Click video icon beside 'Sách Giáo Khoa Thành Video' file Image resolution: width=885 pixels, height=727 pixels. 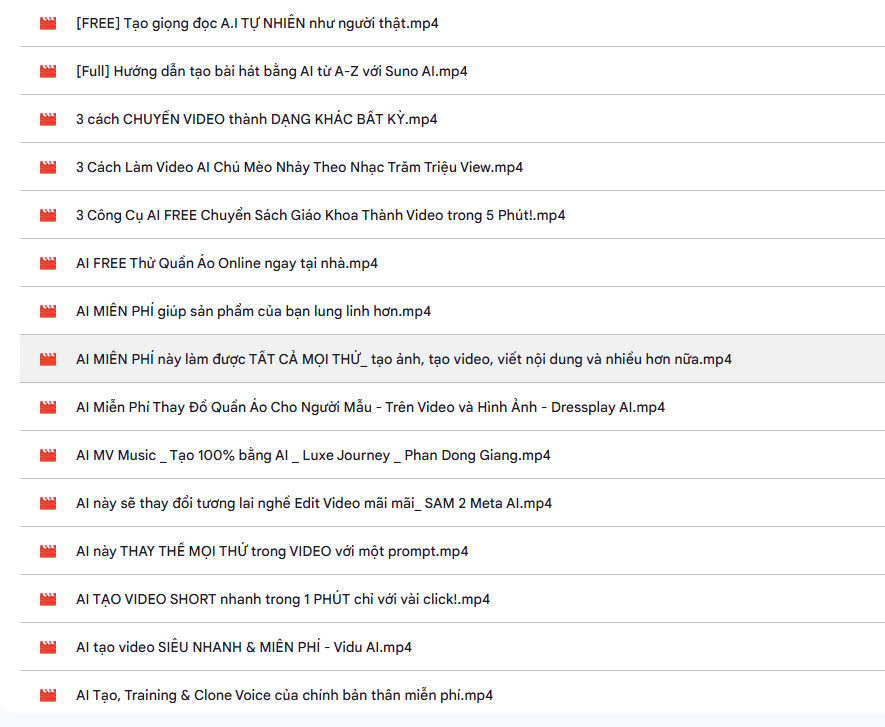[48, 215]
